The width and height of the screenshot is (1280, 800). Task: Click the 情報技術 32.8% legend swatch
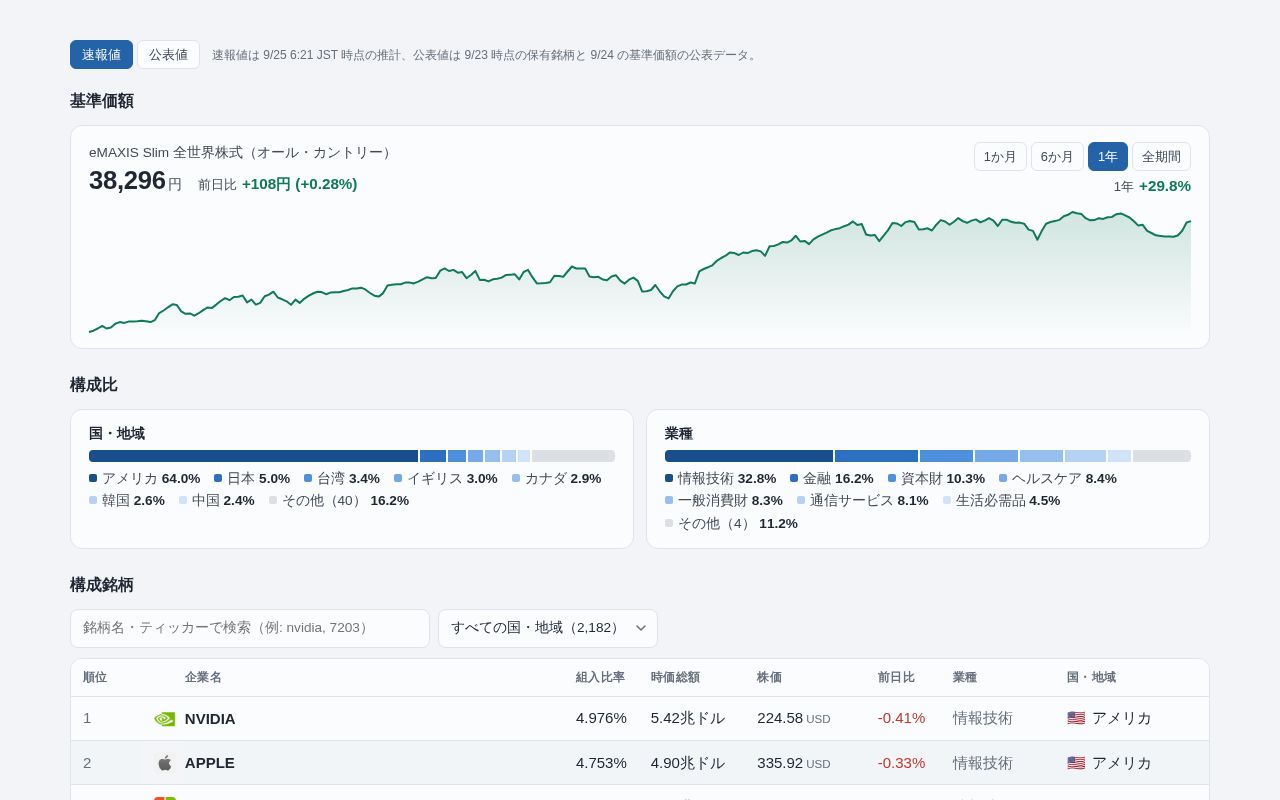[669, 479]
